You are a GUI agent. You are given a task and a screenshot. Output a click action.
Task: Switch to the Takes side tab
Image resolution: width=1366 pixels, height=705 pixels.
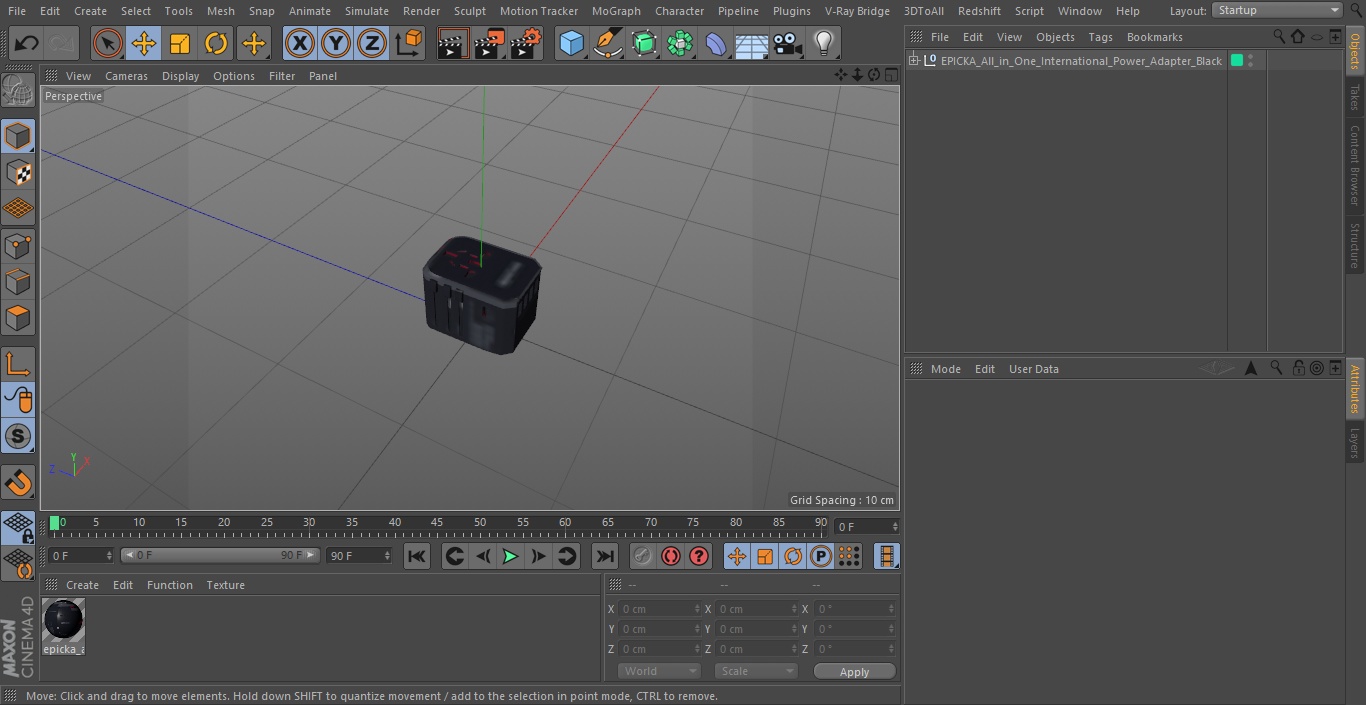tap(1355, 97)
